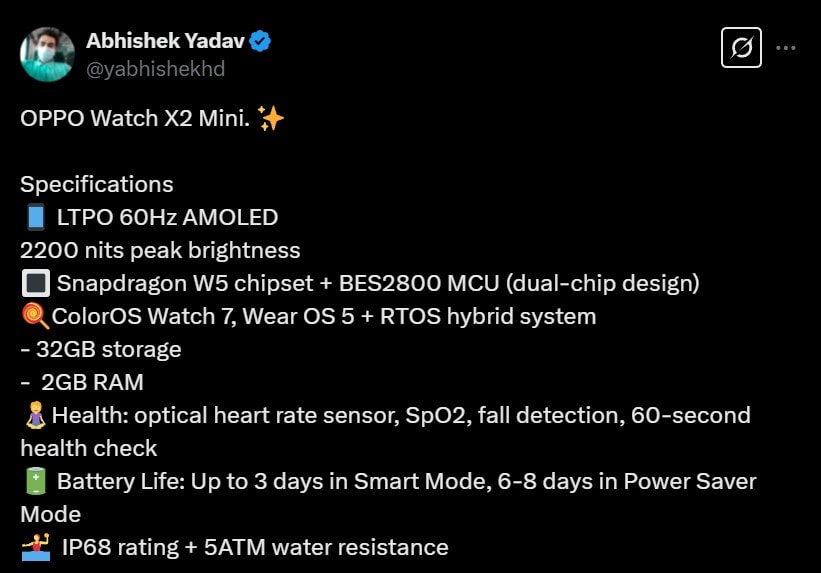Viewport: 821px width, 573px height.
Task: Click the blue verified badge
Action: (261, 41)
